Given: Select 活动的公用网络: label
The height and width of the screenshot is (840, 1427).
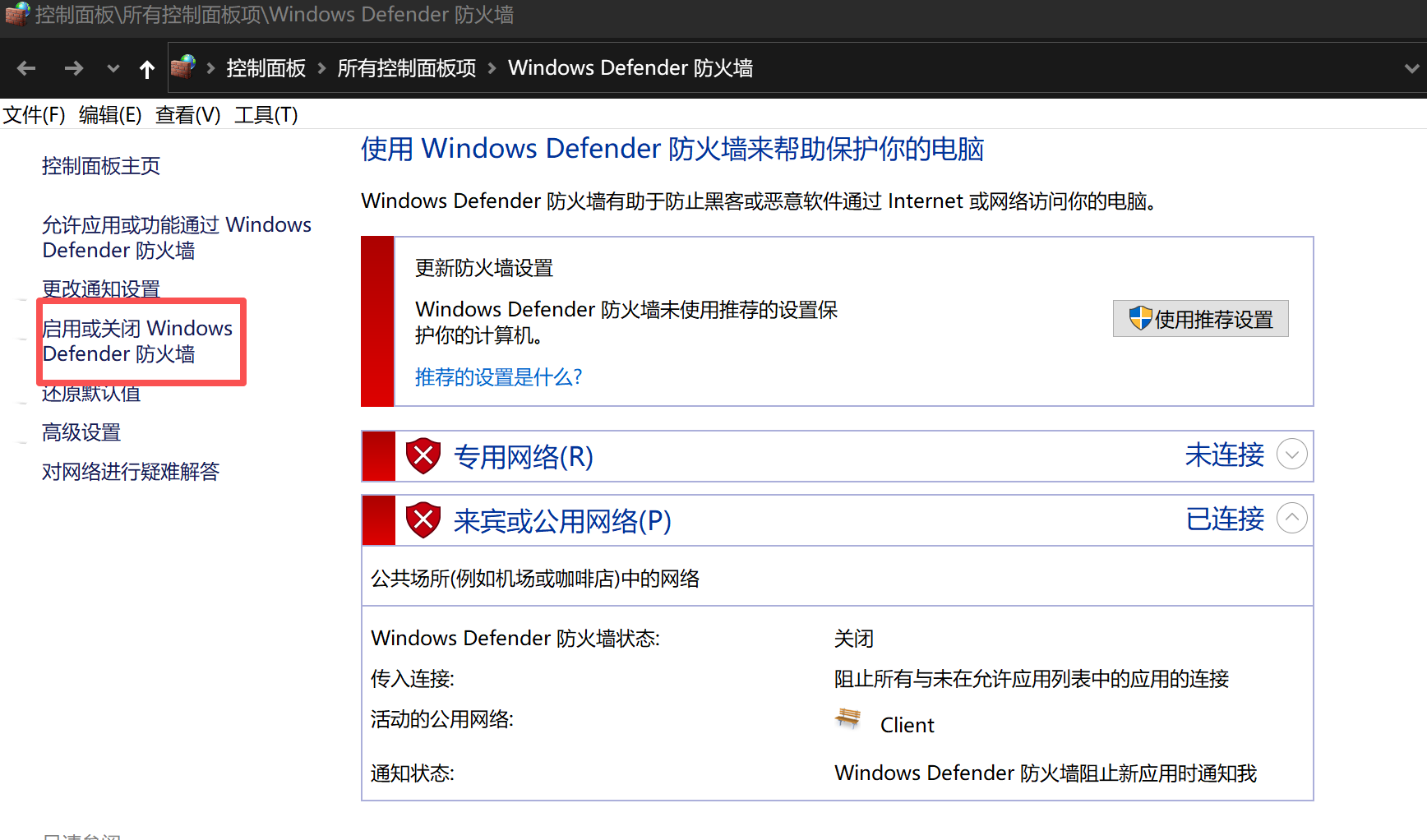Looking at the screenshot, I should tap(442, 720).
